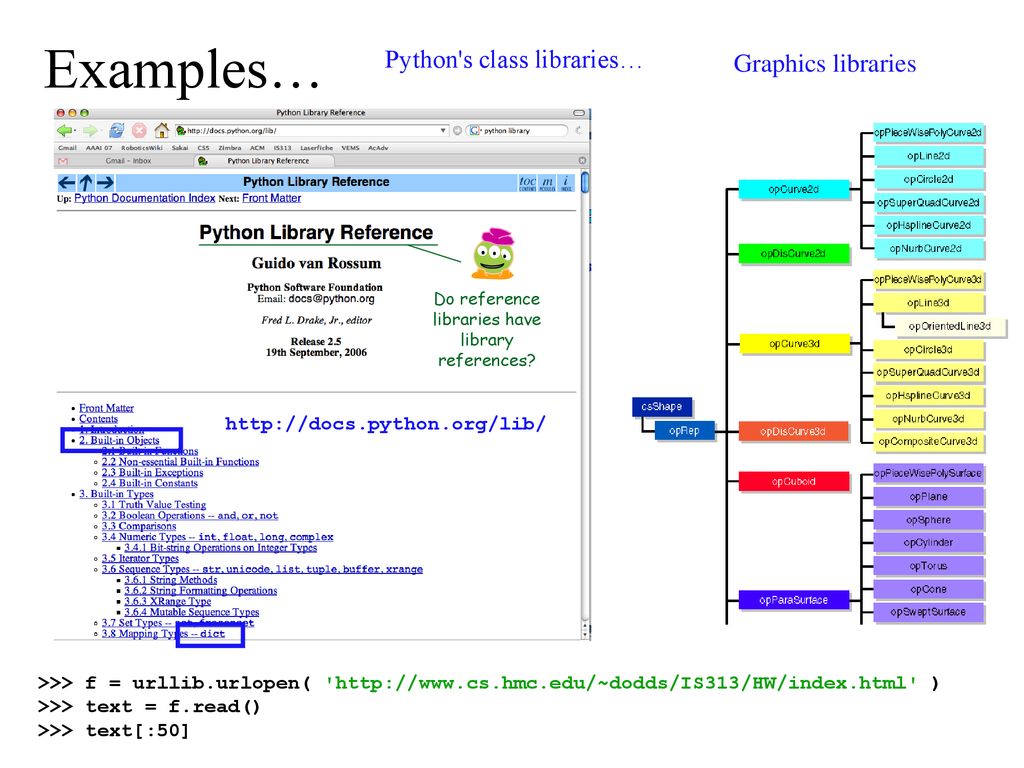Open the 3.2 Boolean Operations link
The height and width of the screenshot is (768, 1024).
tap(189, 515)
